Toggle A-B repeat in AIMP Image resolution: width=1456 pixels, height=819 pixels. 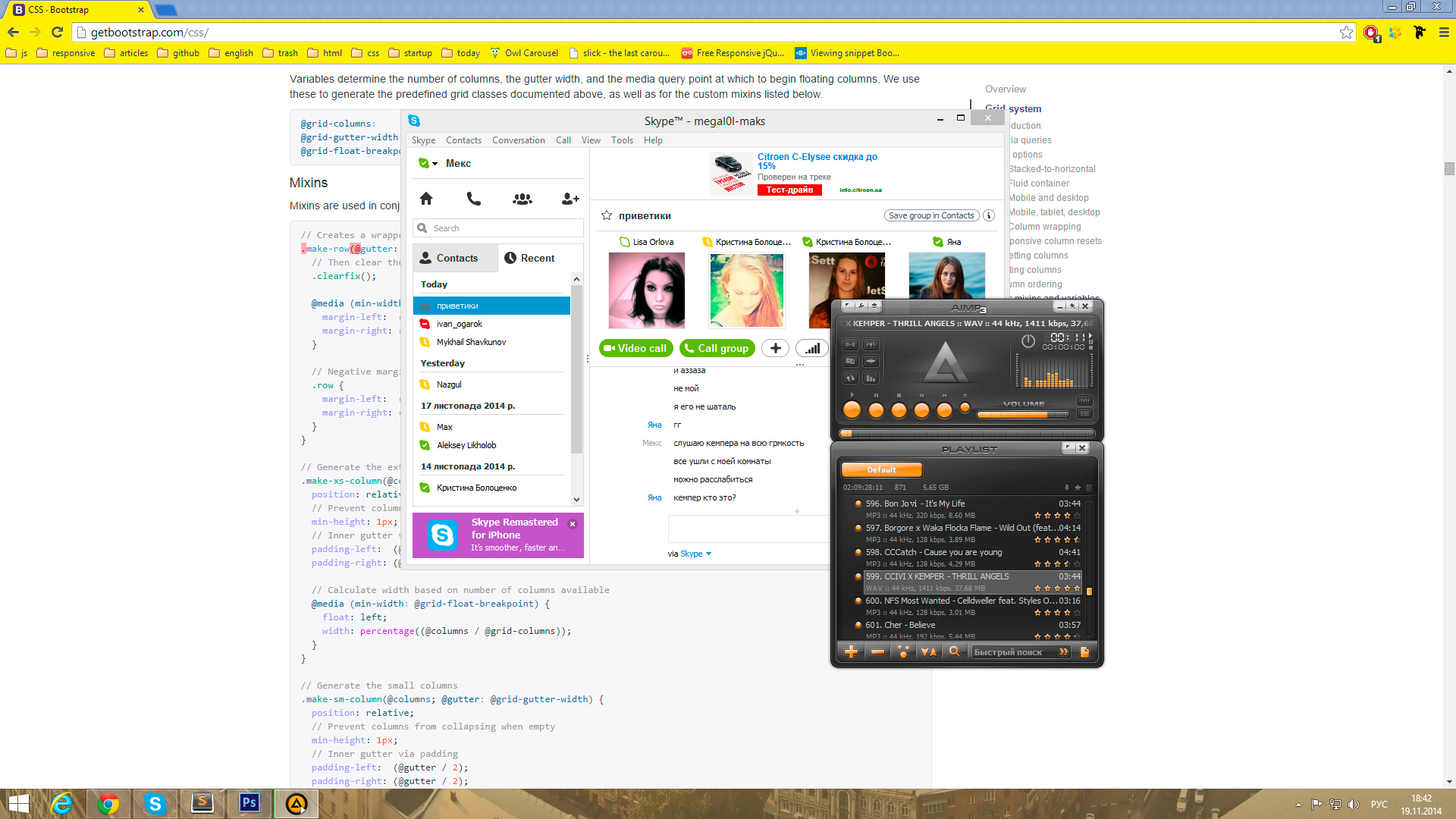(x=850, y=344)
